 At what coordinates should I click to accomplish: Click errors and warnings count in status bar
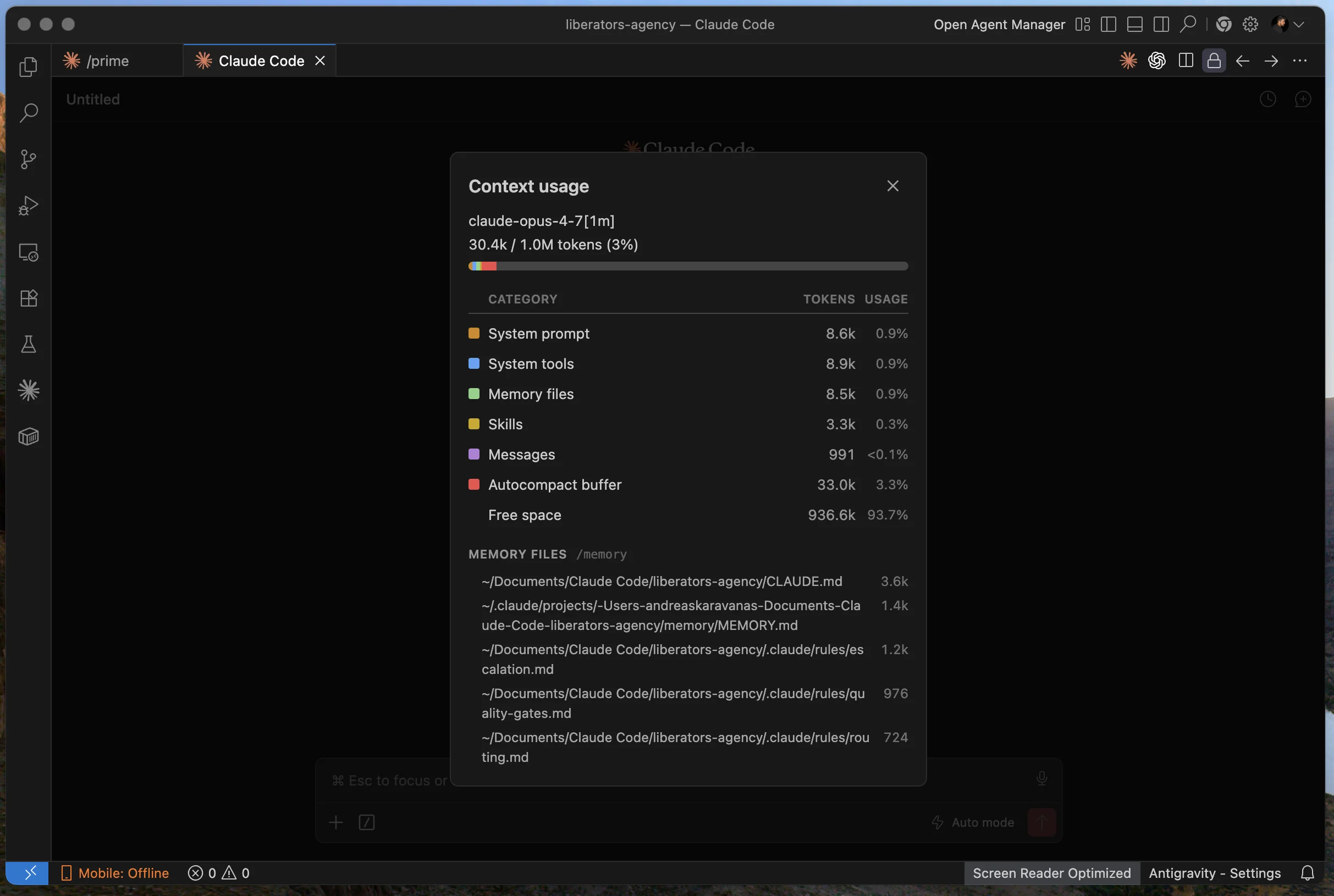[x=219, y=873]
